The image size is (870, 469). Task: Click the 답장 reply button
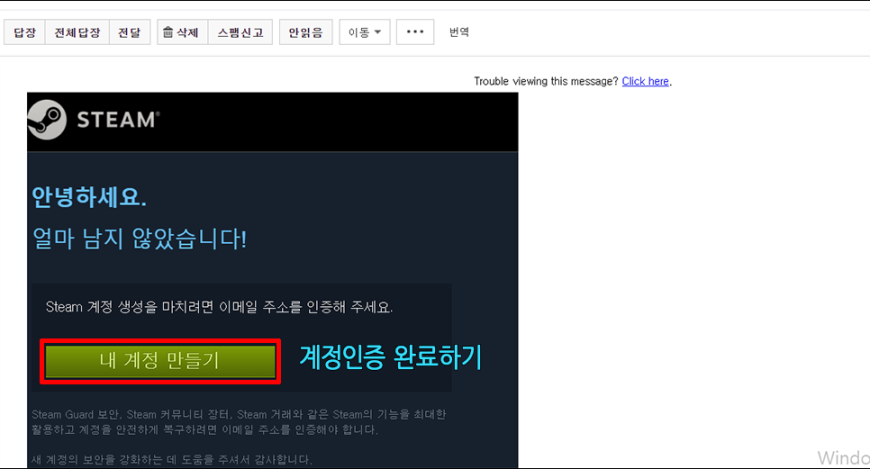pyautogui.click(x=24, y=32)
